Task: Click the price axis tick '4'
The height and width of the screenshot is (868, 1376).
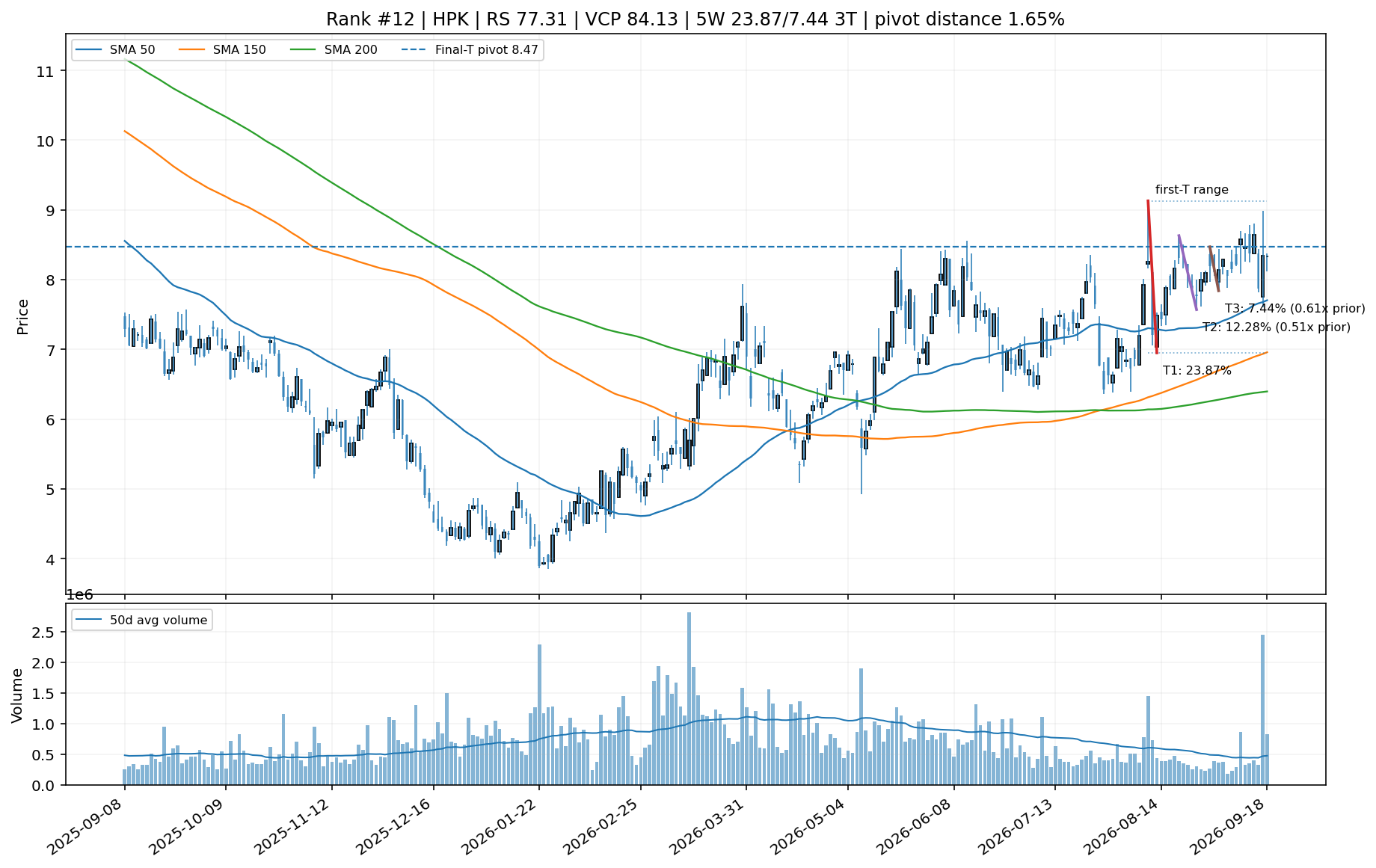Action: pos(50,558)
